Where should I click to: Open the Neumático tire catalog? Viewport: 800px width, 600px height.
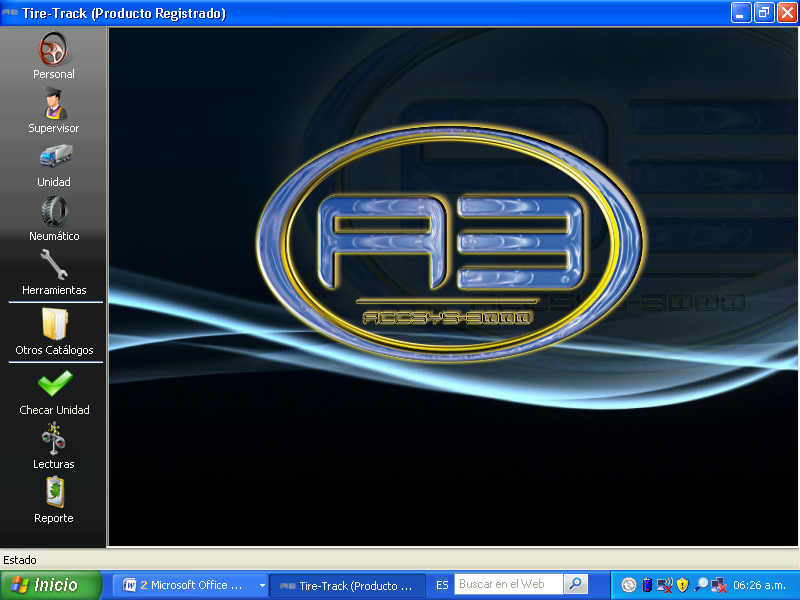click(x=54, y=211)
